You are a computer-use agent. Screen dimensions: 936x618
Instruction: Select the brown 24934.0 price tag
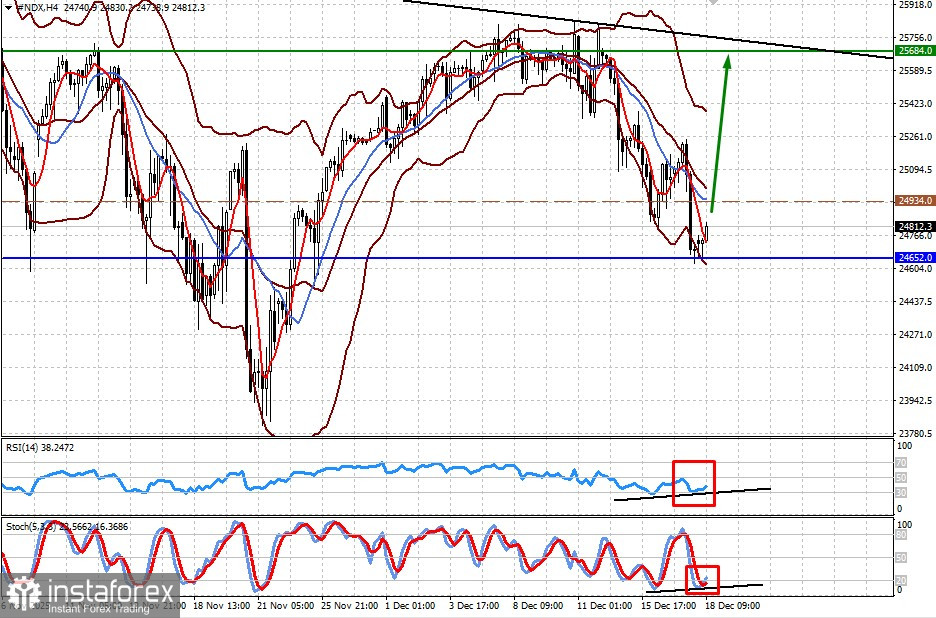[915, 201]
